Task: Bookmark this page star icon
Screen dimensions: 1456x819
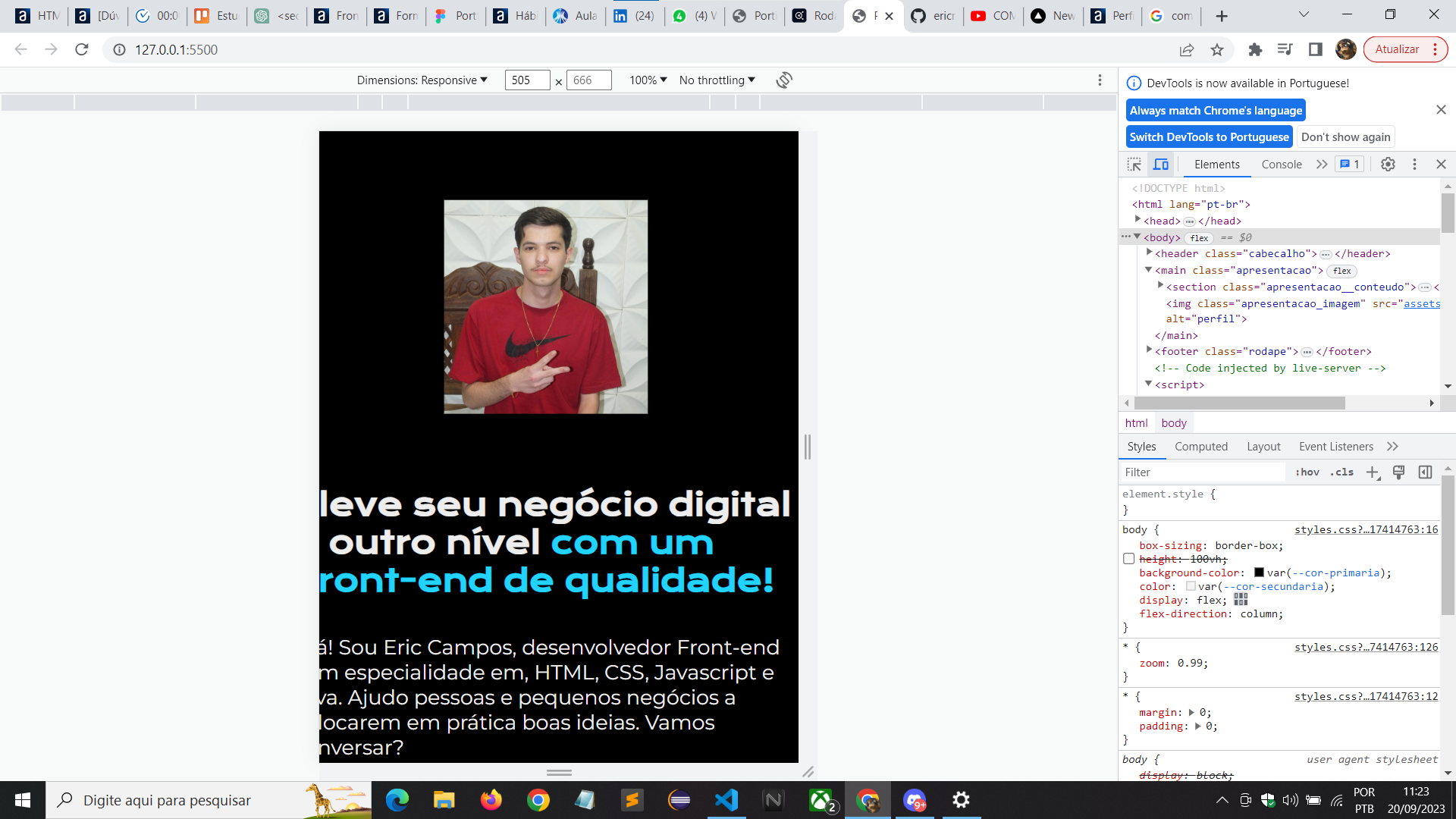Action: click(x=1217, y=49)
